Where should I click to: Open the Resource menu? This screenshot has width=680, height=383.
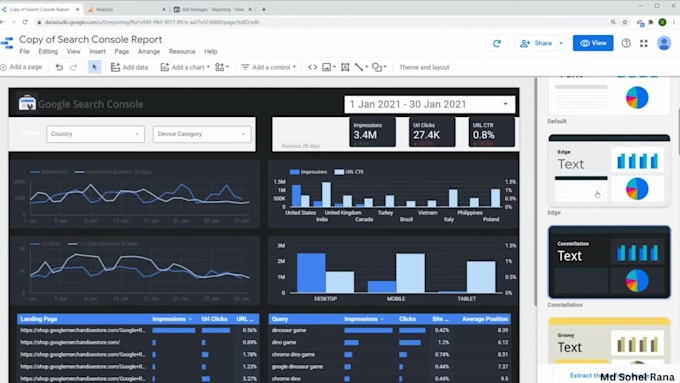pyautogui.click(x=182, y=52)
